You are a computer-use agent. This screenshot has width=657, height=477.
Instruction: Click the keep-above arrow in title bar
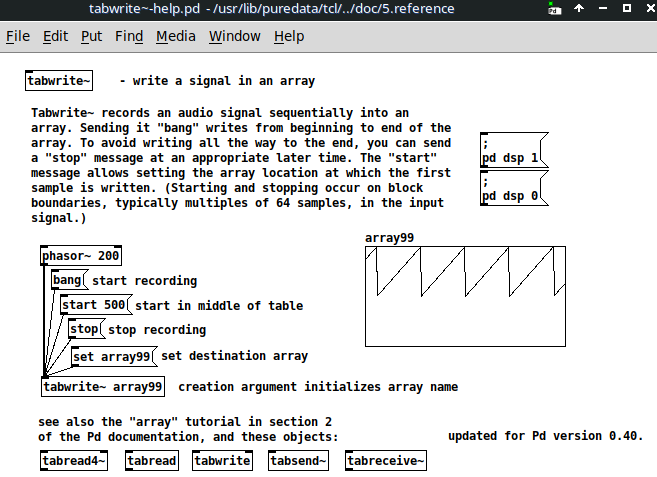click(579, 8)
